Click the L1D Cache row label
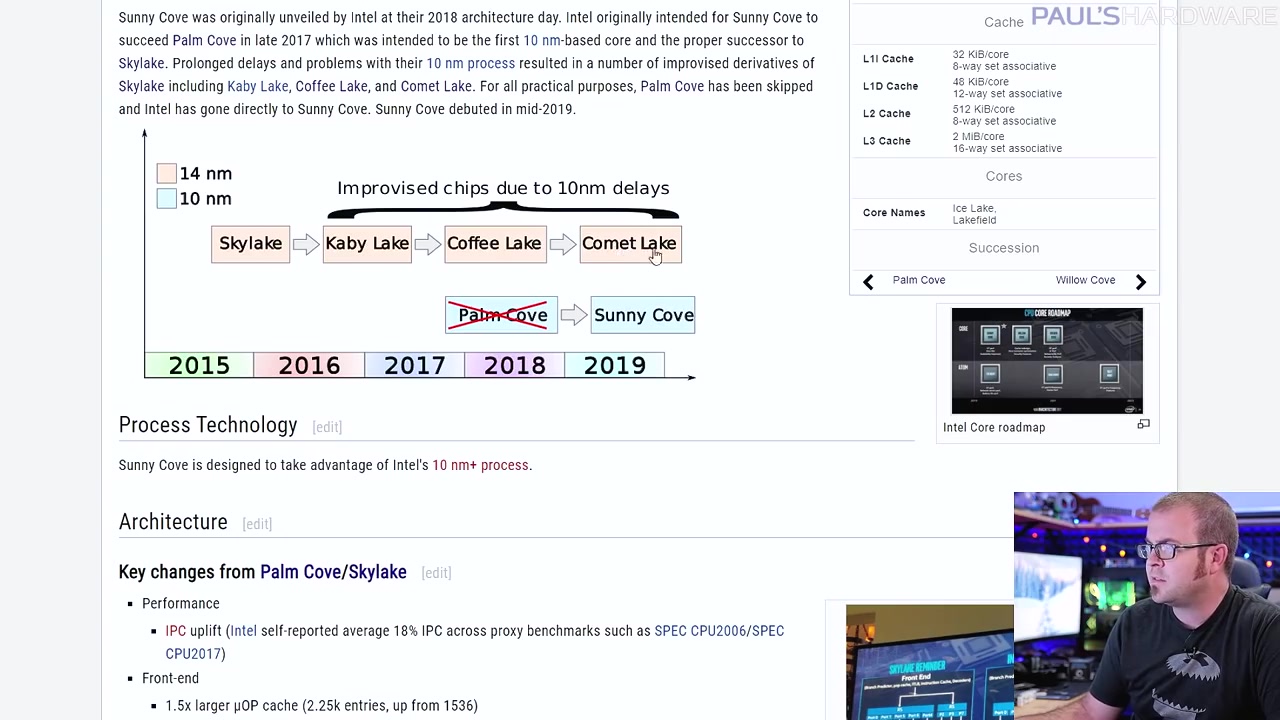Screen dimensions: 1280x720 [890, 86]
